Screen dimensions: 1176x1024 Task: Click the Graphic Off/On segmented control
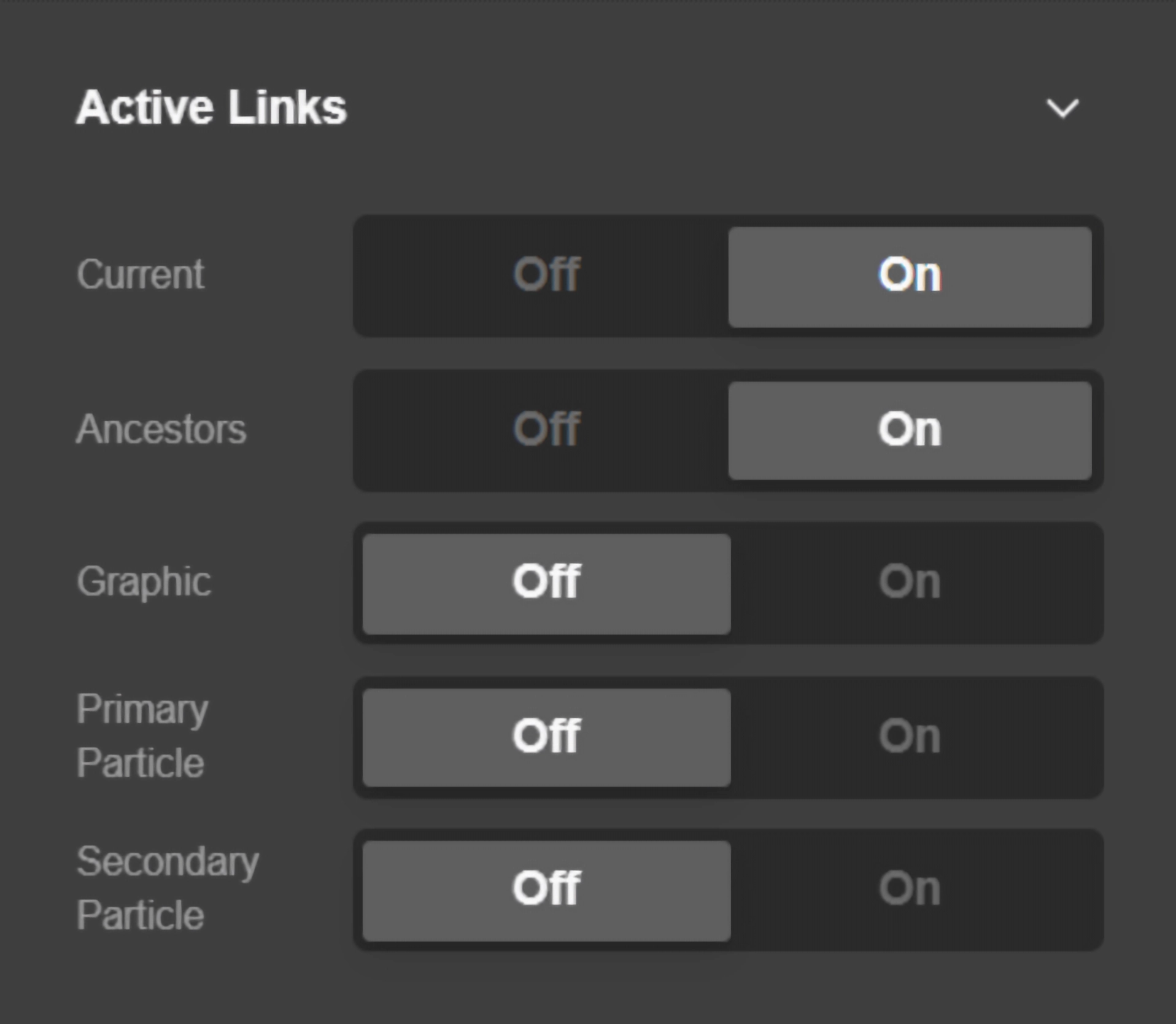point(728,583)
